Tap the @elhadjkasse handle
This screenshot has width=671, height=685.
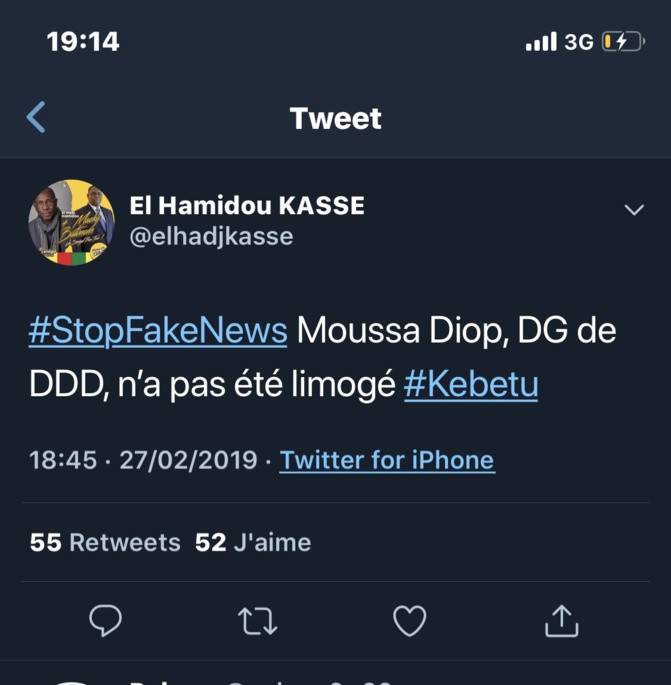pyautogui.click(x=211, y=236)
